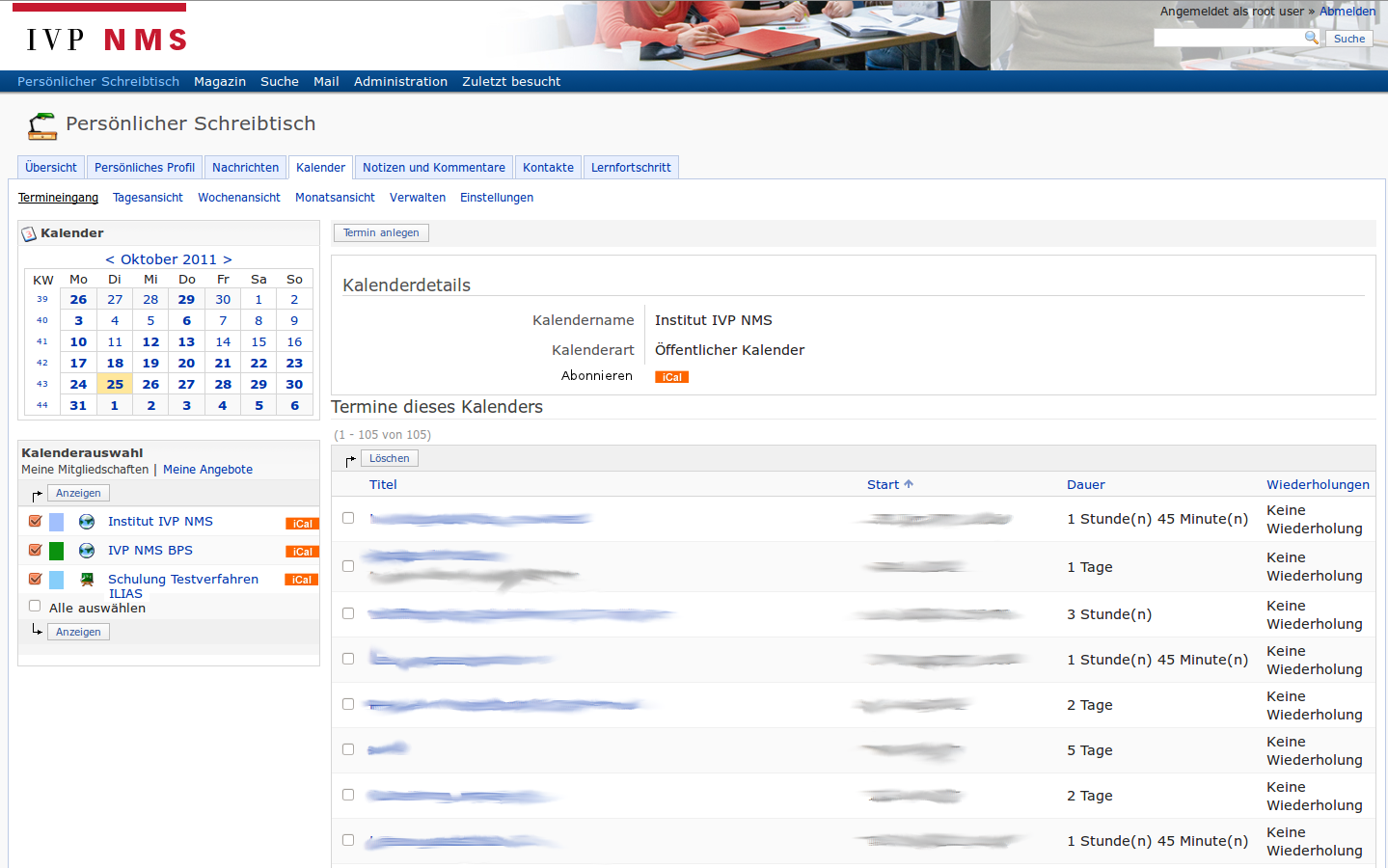
Task: Click the globe icon next to IVP NMS BPS
Action: (x=87, y=551)
